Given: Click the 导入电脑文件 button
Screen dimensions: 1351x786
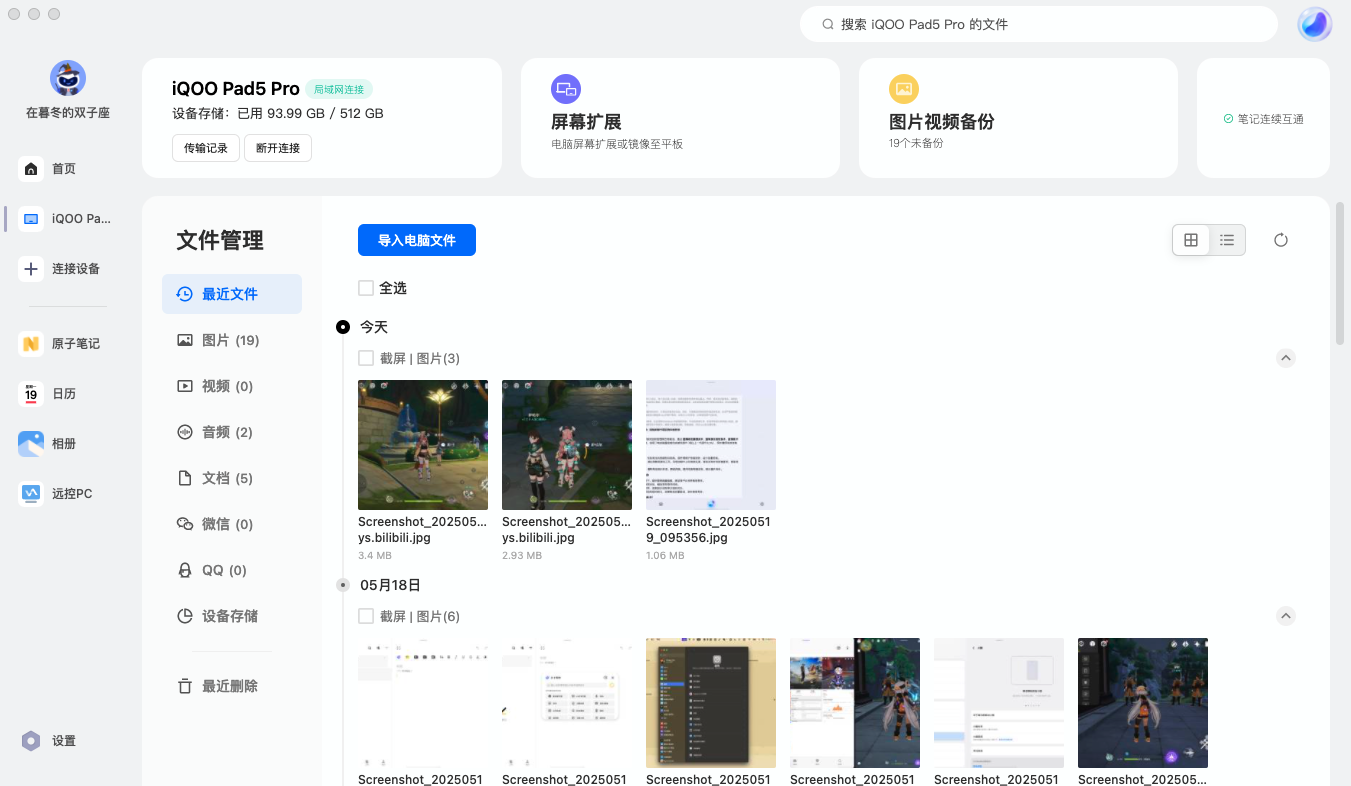Looking at the screenshot, I should point(417,240).
